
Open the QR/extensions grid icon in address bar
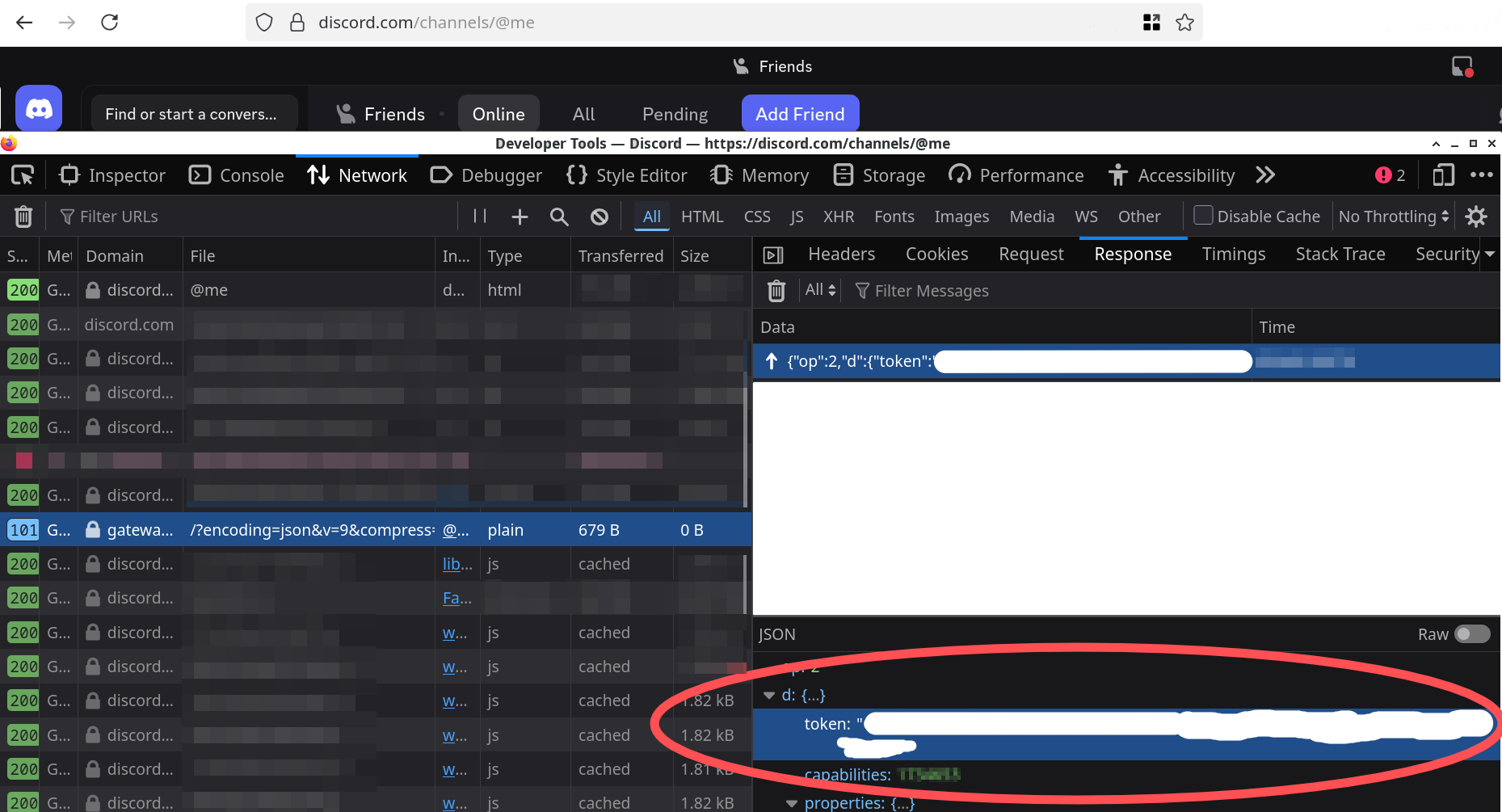point(1151,23)
